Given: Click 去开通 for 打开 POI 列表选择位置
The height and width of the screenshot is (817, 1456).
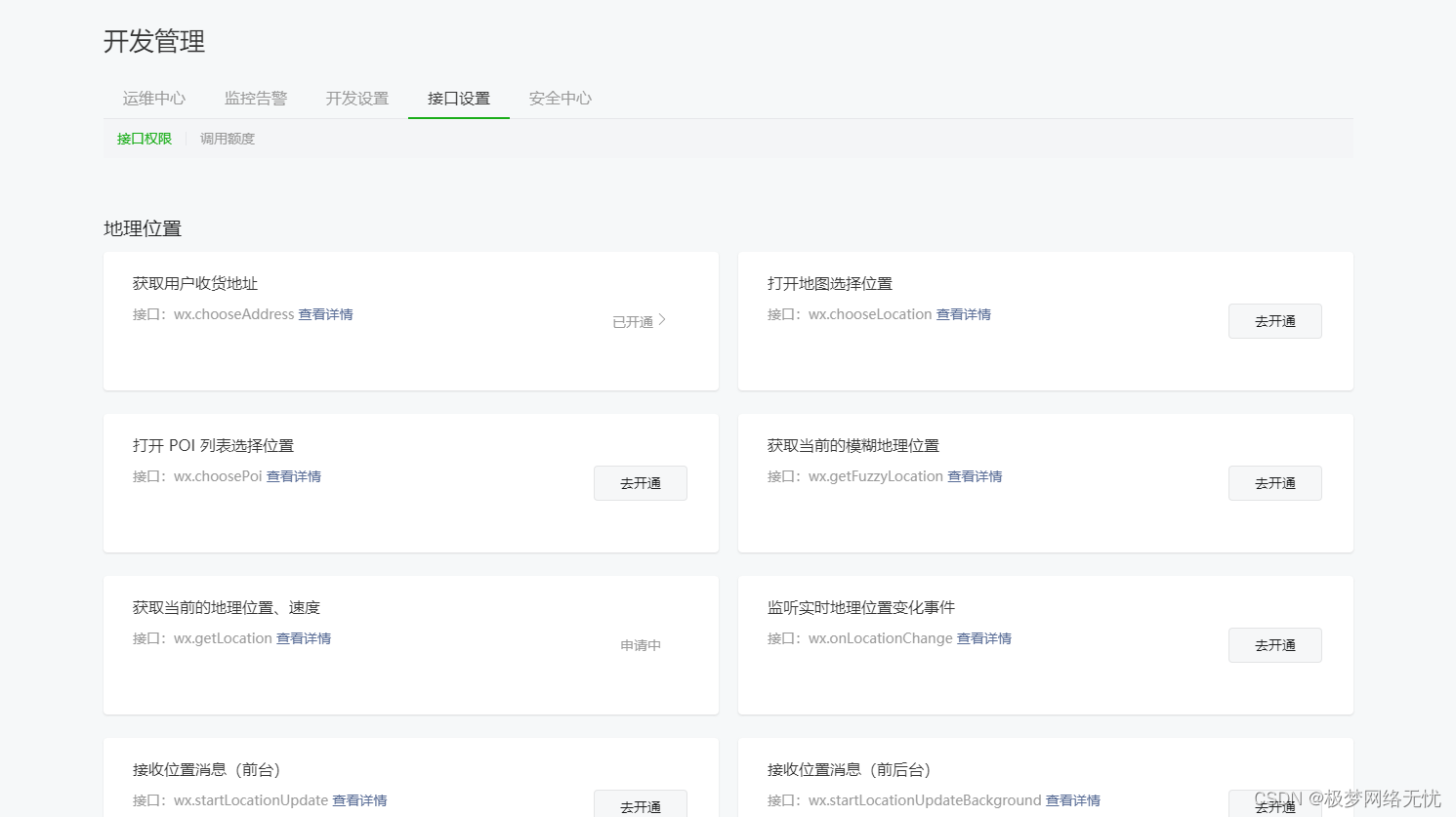Looking at the screenshot, I should (x=641, y=483).
